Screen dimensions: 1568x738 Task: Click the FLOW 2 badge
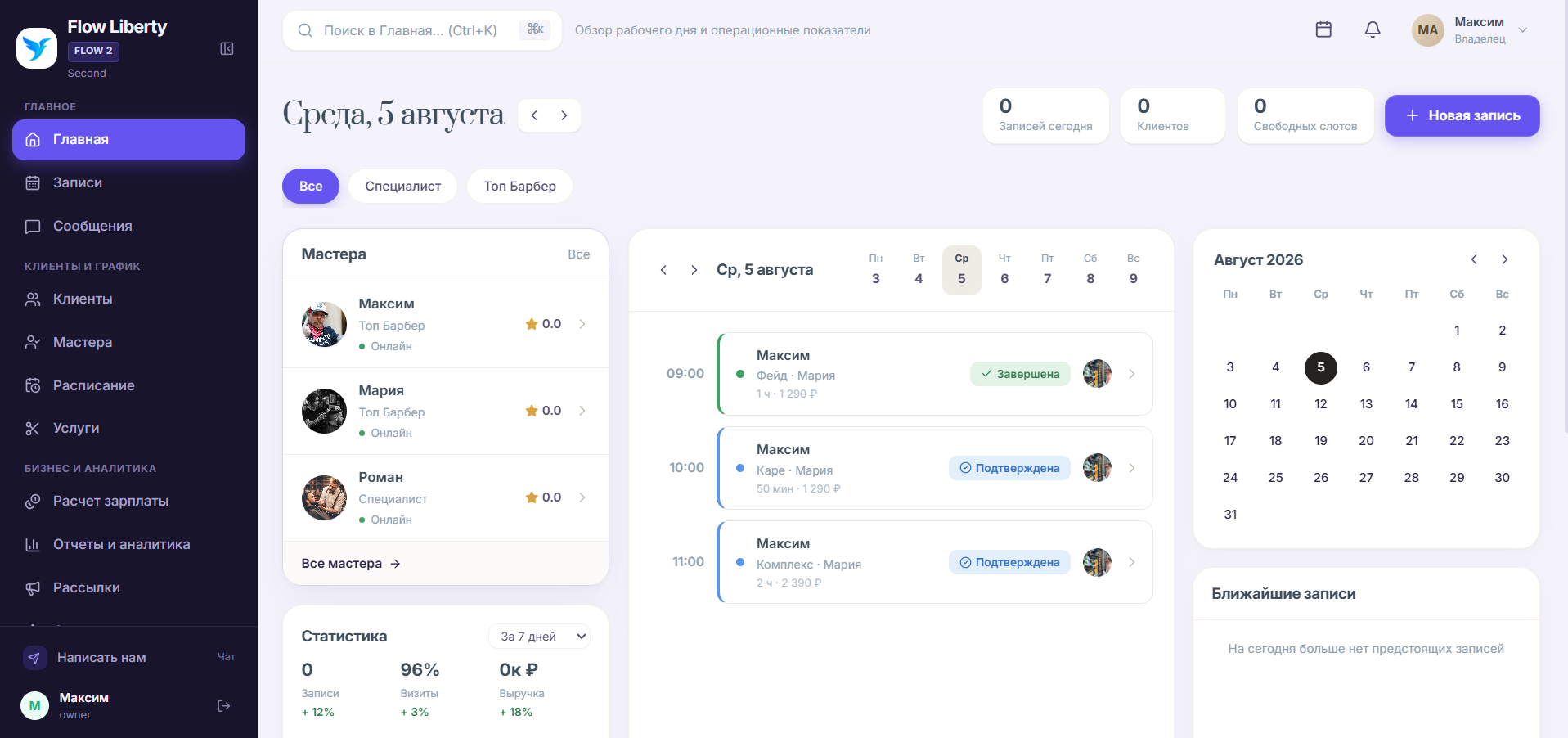point(93,51)
